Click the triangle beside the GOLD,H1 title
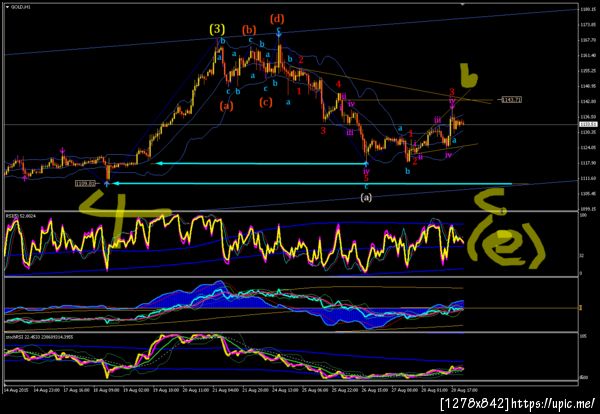600x414 pixels. point(7,7)
